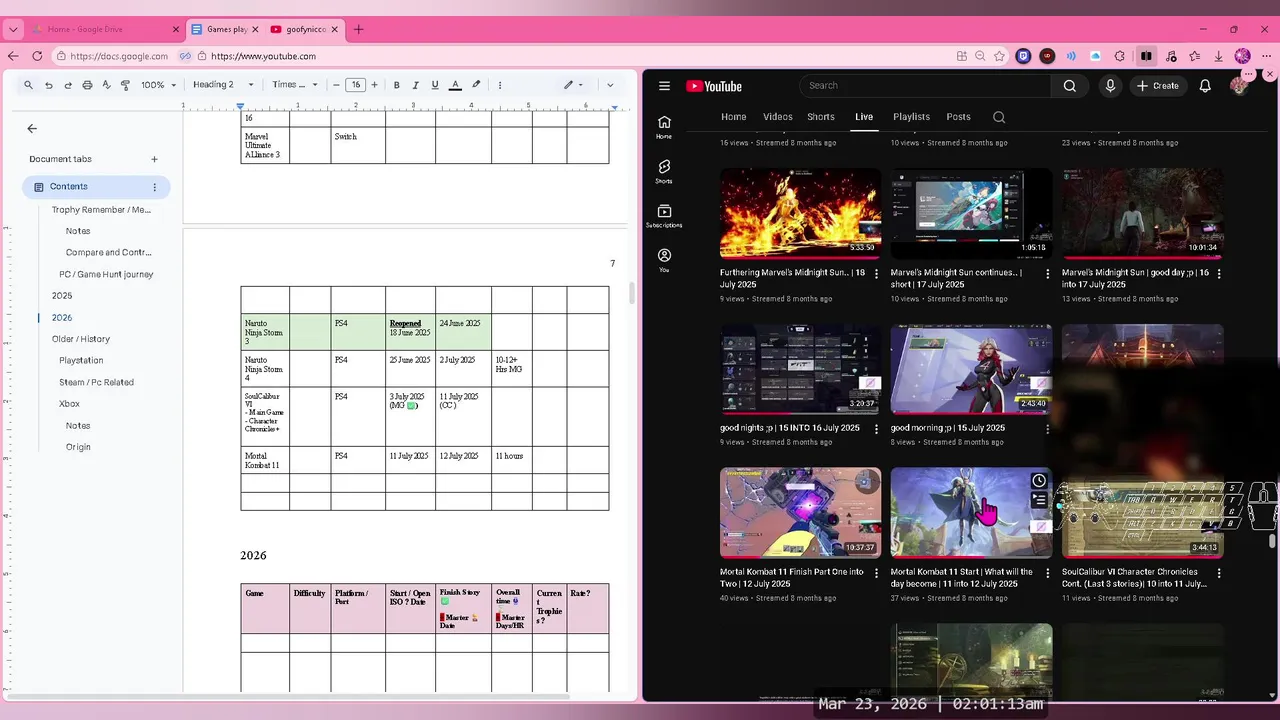Activate the paint format tool

point(125,85)
